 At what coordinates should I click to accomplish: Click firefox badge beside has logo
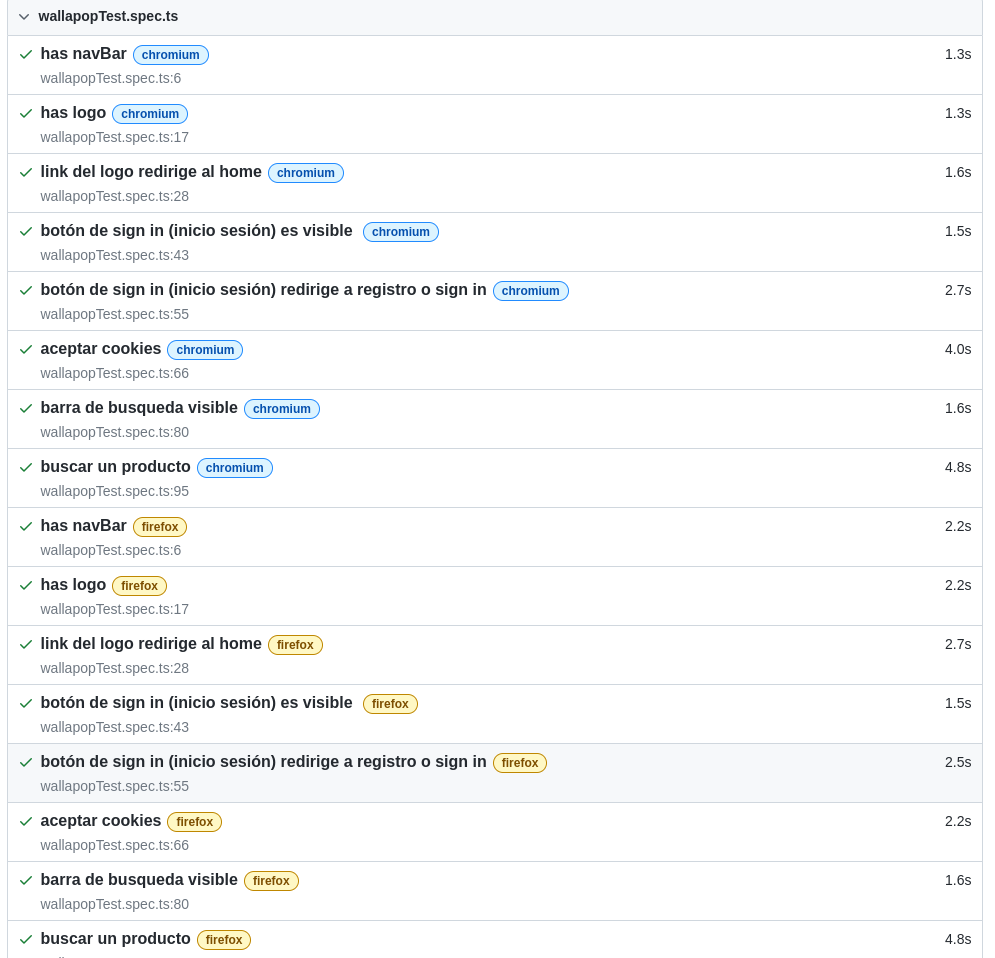pyautogui.click(x=140, y=586)
